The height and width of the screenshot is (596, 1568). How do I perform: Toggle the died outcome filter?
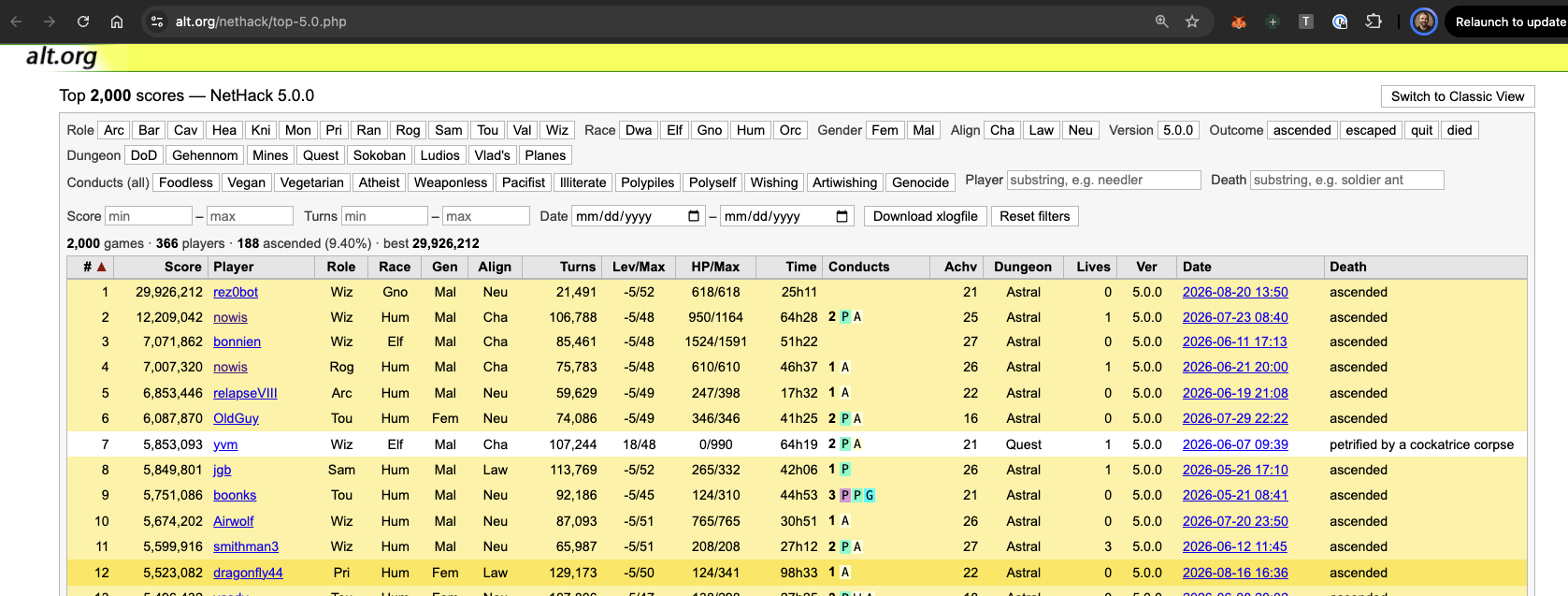[x=1460, y=130]
